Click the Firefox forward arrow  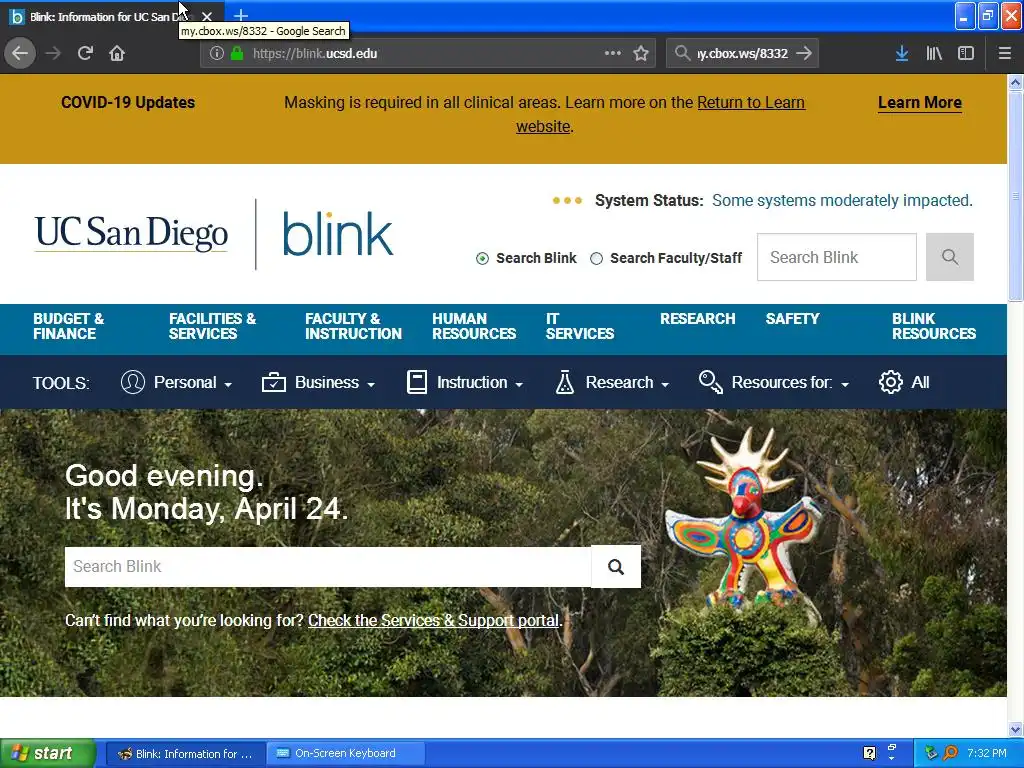pyautogui.click(x=53, y=54)
